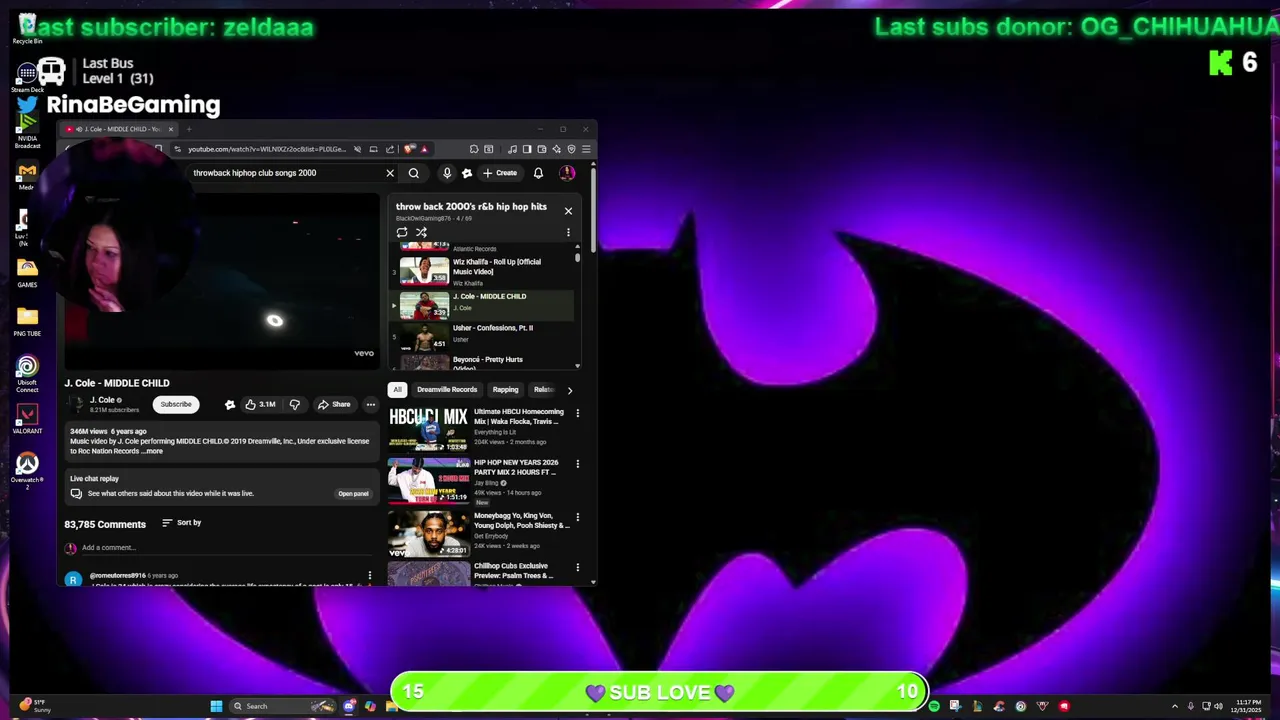1280x720 pixels.
Task: Open Ultimate HBCU Homecoming Mix video thumbnail
Action: [428, 428]
